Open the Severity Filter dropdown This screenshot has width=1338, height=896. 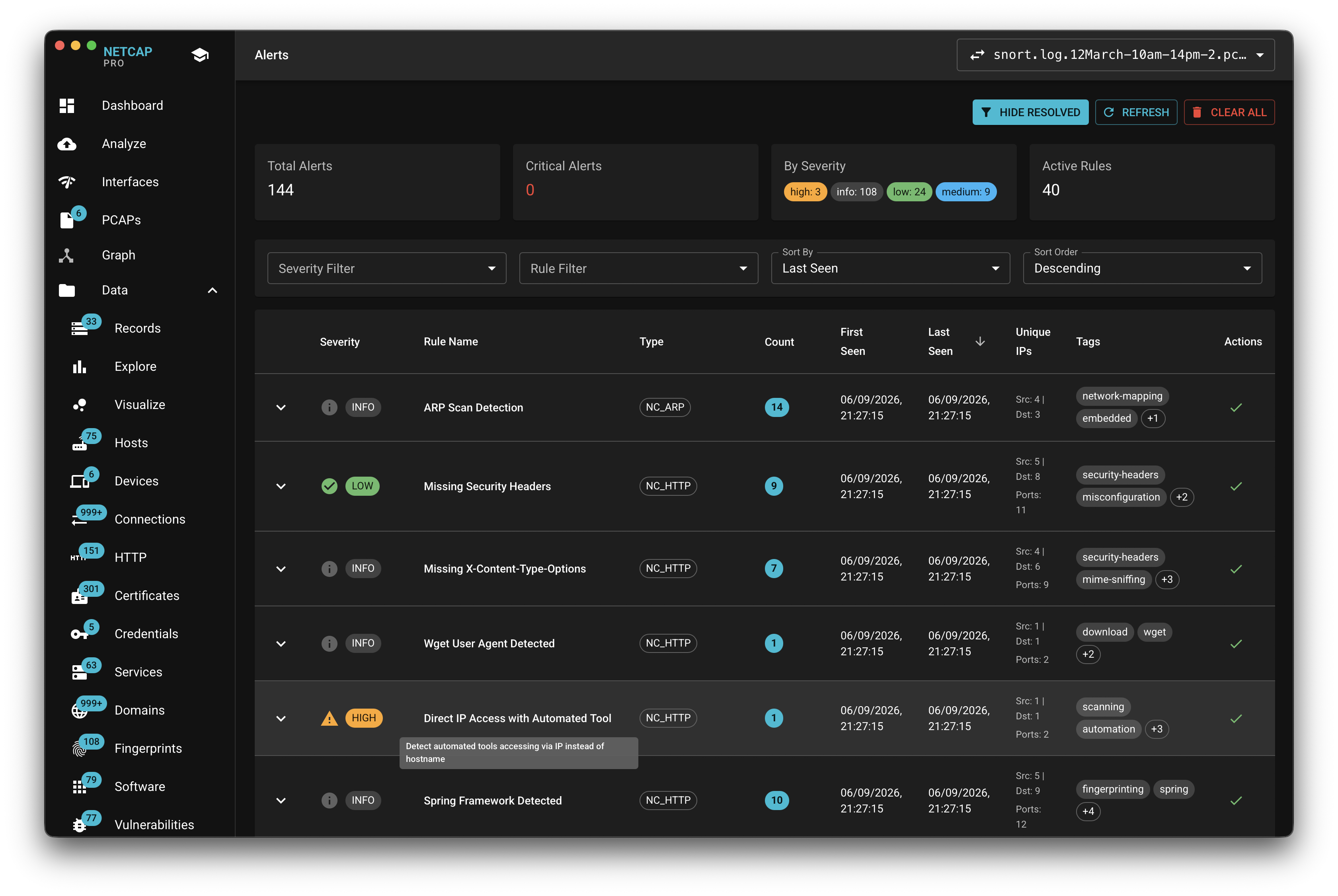point(386,269)
